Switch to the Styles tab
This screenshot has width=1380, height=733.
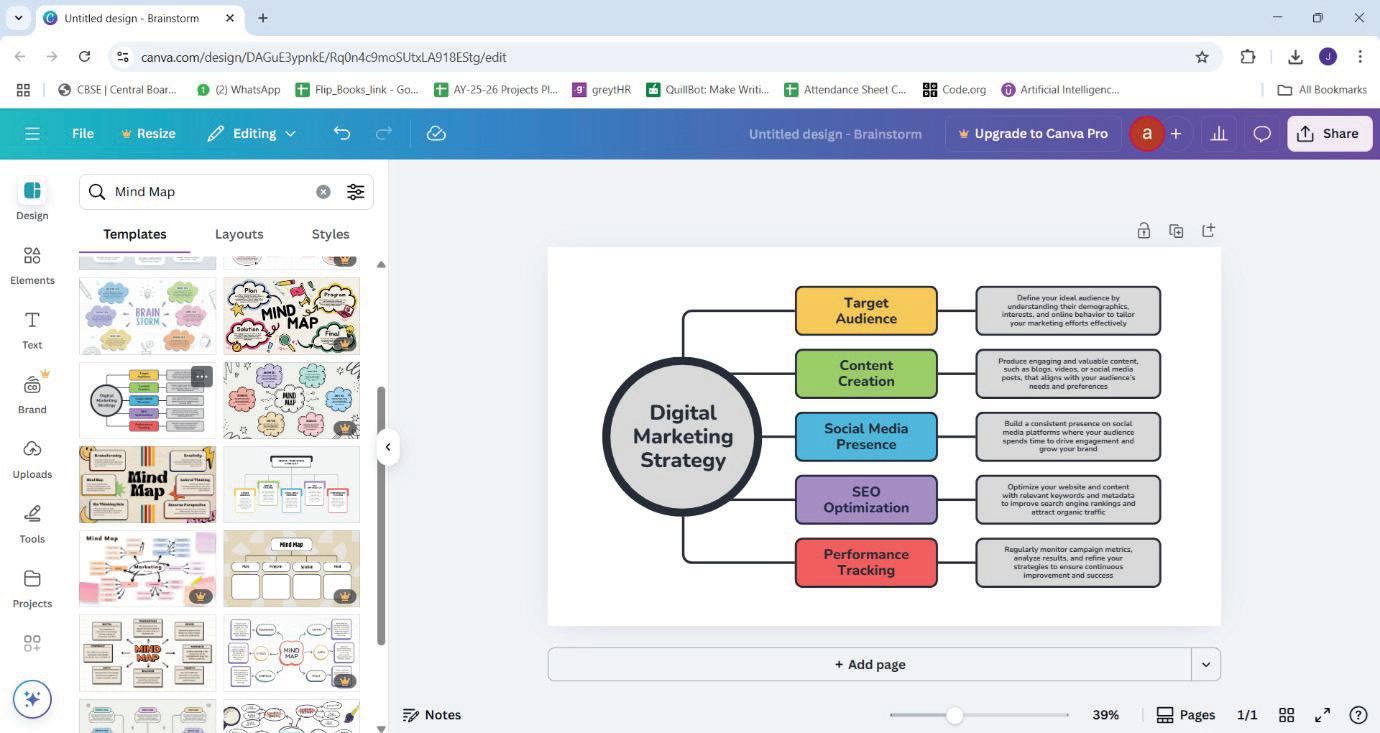(x=330, y=234)
